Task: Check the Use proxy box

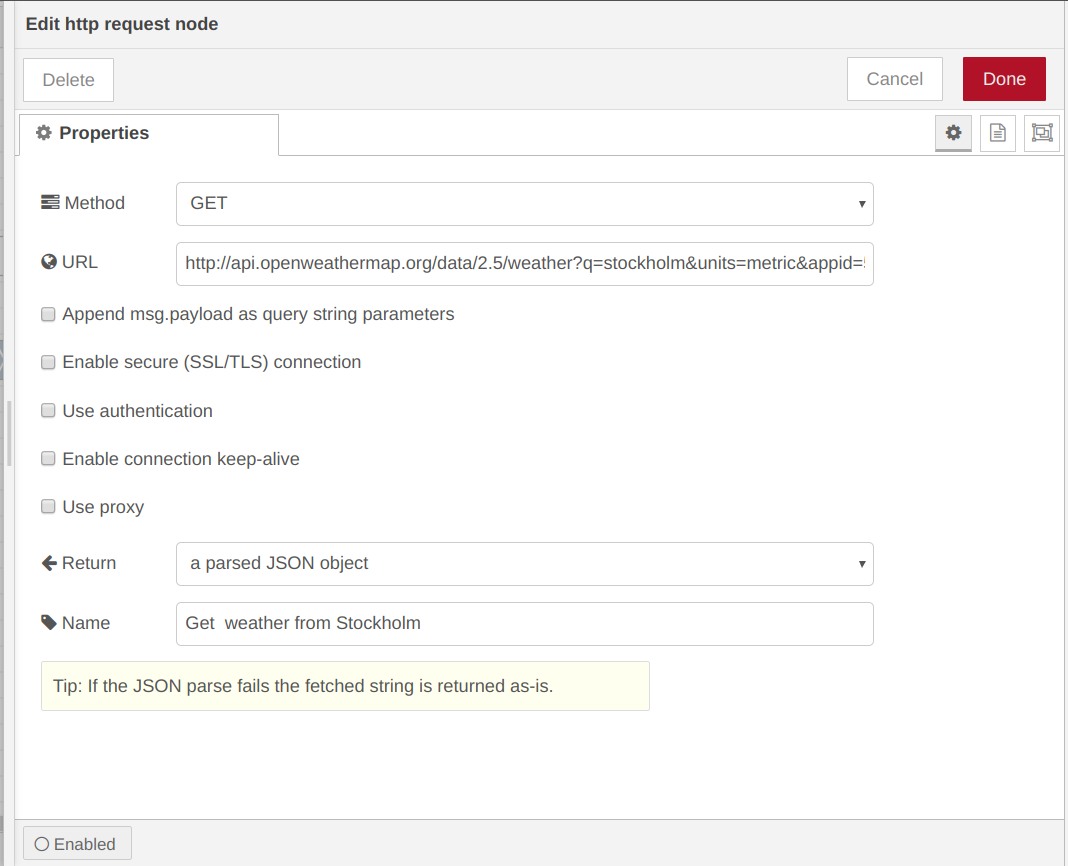Action: (x=48, y=506)
